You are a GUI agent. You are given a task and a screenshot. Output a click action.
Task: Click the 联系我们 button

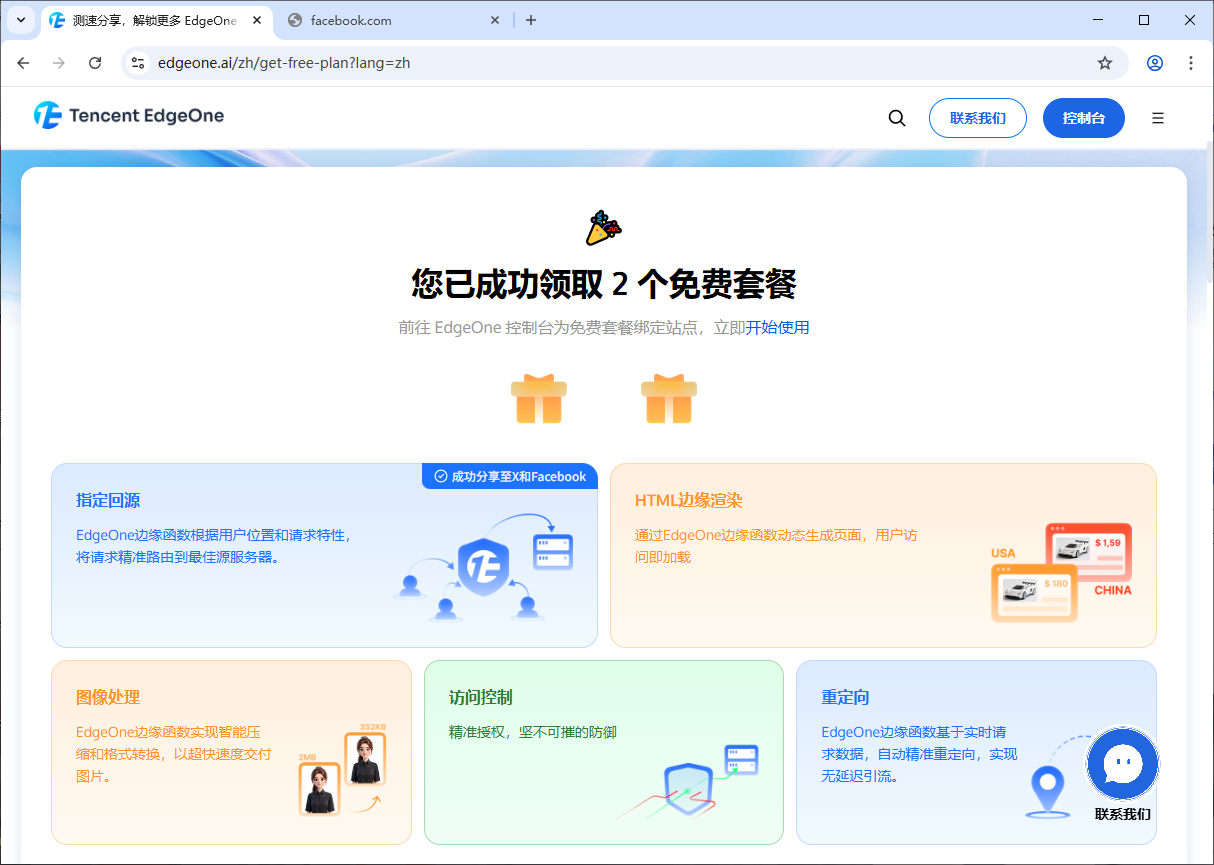tap(977, 118)
